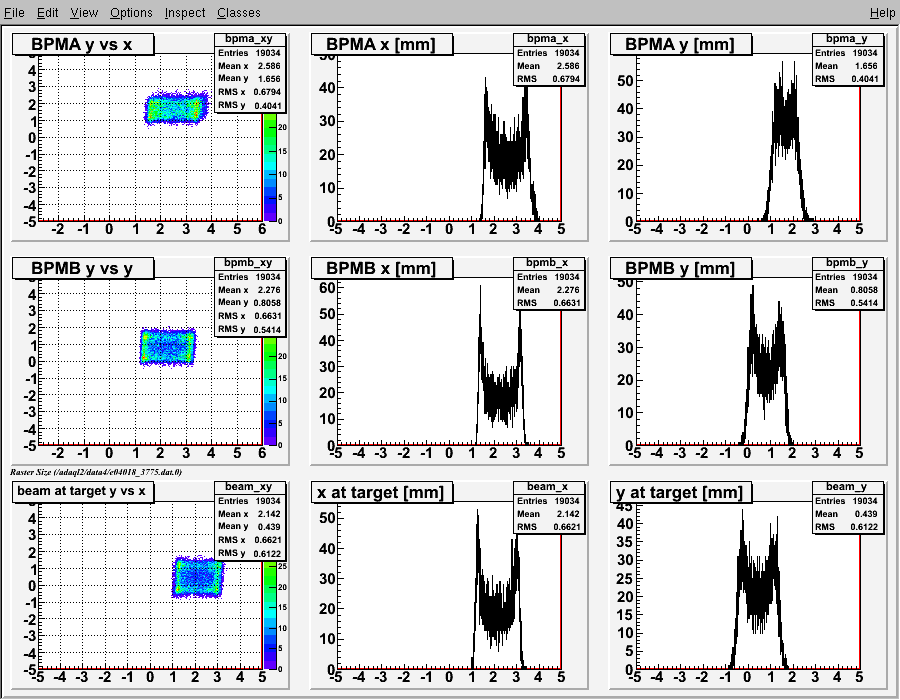
Task: Select the 'y at target [mm]' title
Action: click(x=680, y=492)
